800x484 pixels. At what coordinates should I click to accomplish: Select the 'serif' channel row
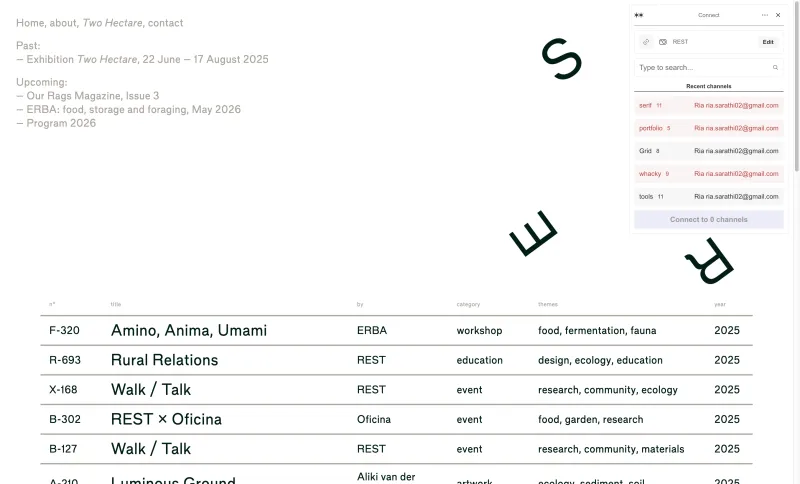[709, 106]
